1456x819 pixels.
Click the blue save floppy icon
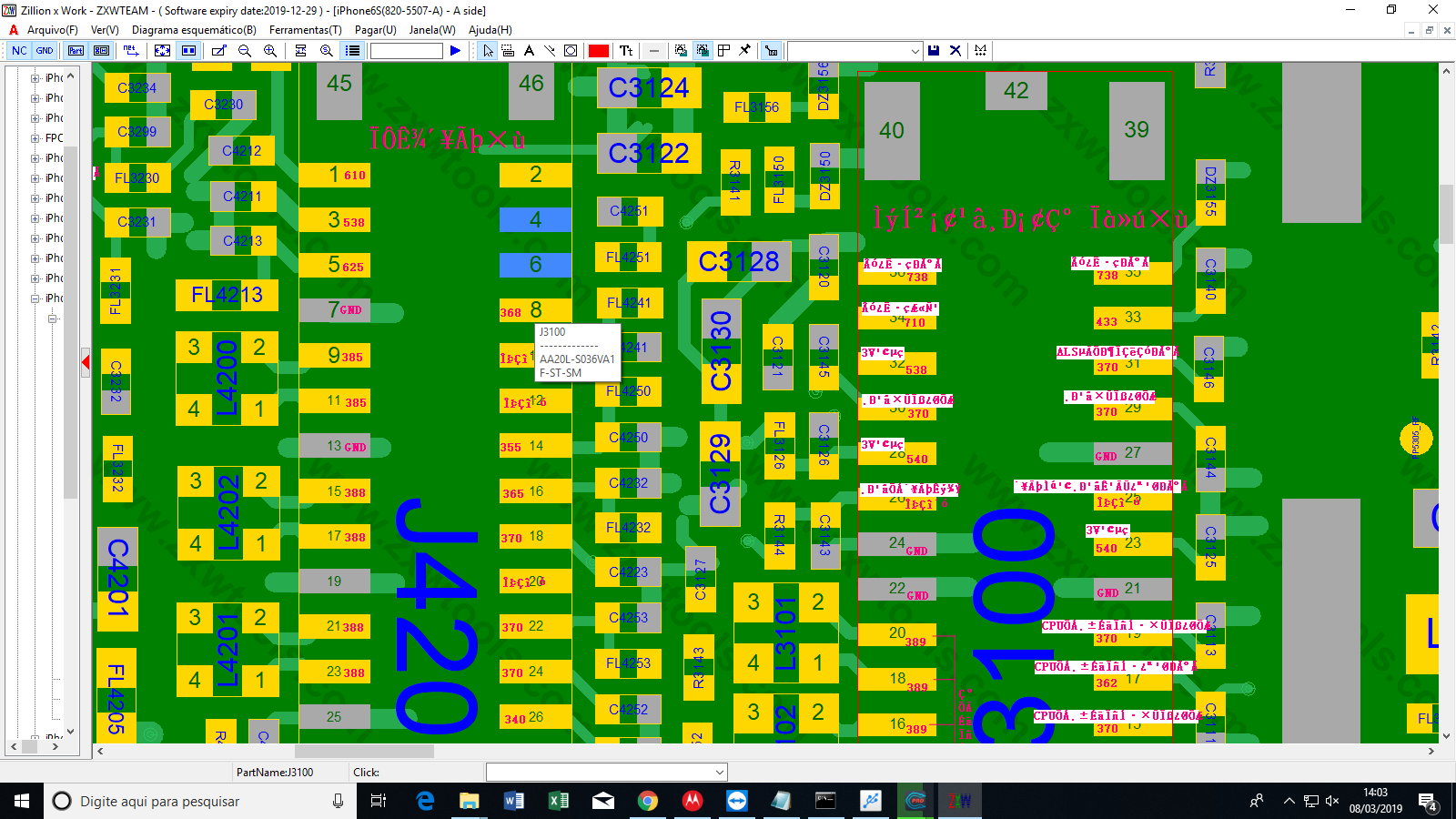tap(934, 51)
